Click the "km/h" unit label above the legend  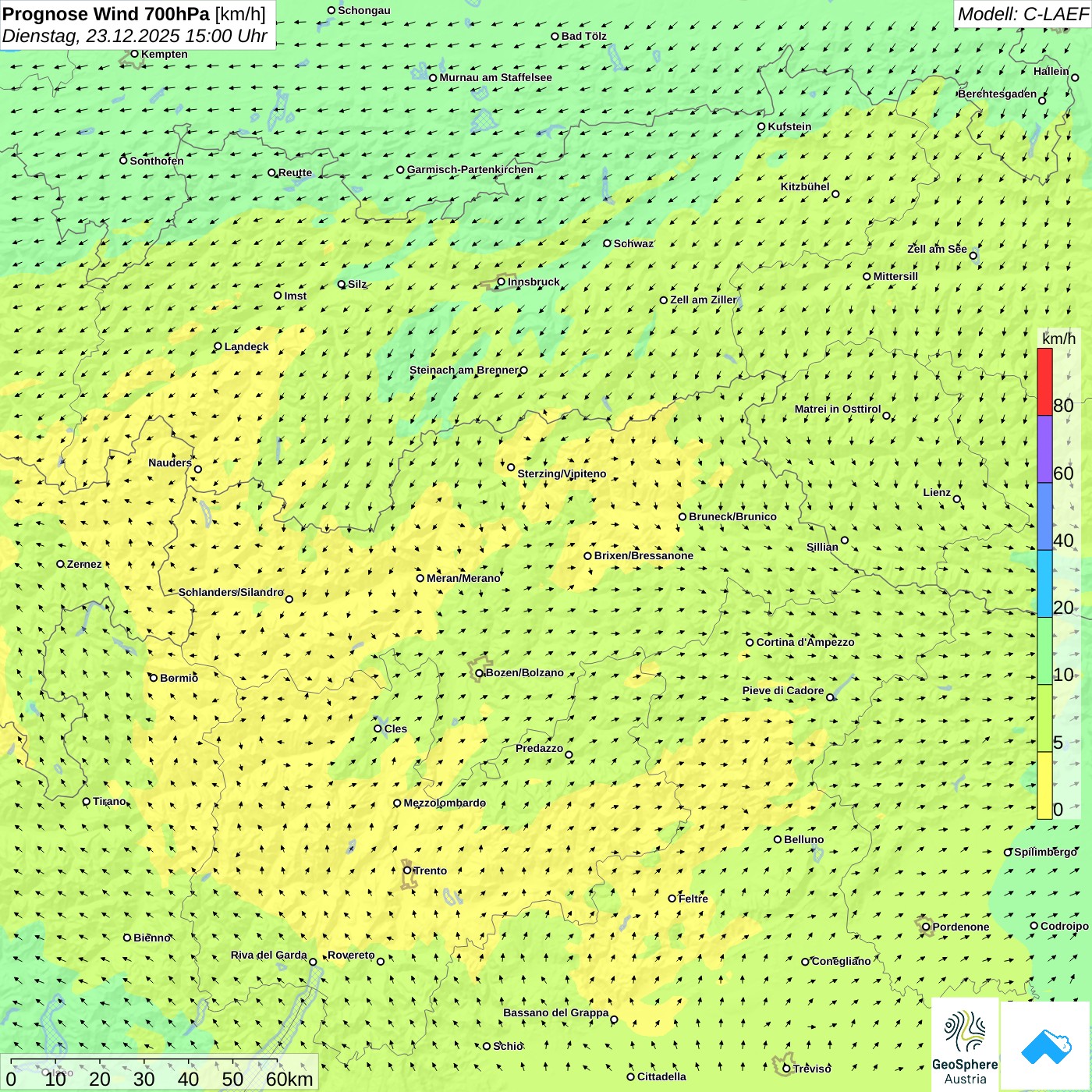[1058, 339]
